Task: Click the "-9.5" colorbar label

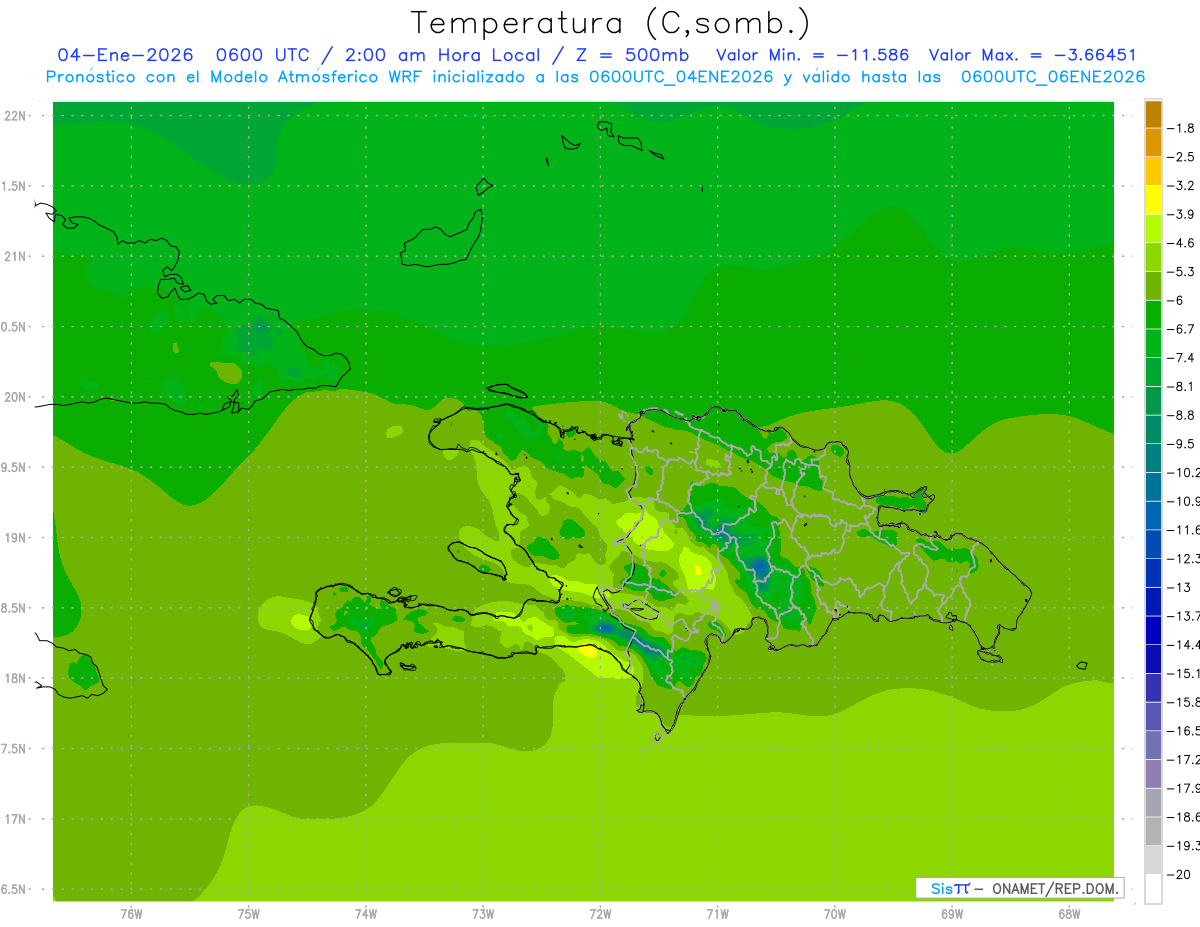Action: pos(1182,444)
